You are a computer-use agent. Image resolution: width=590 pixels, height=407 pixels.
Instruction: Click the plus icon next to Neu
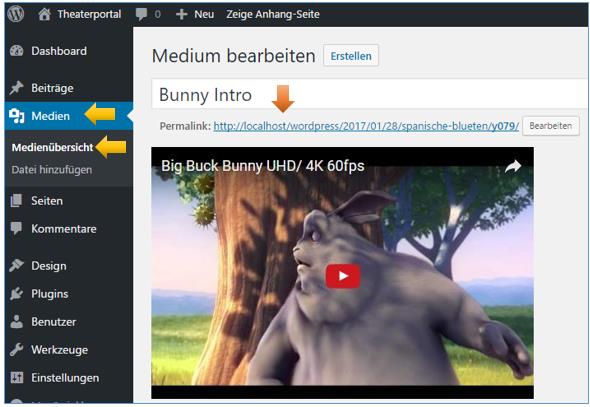click(x=181, y=14)
